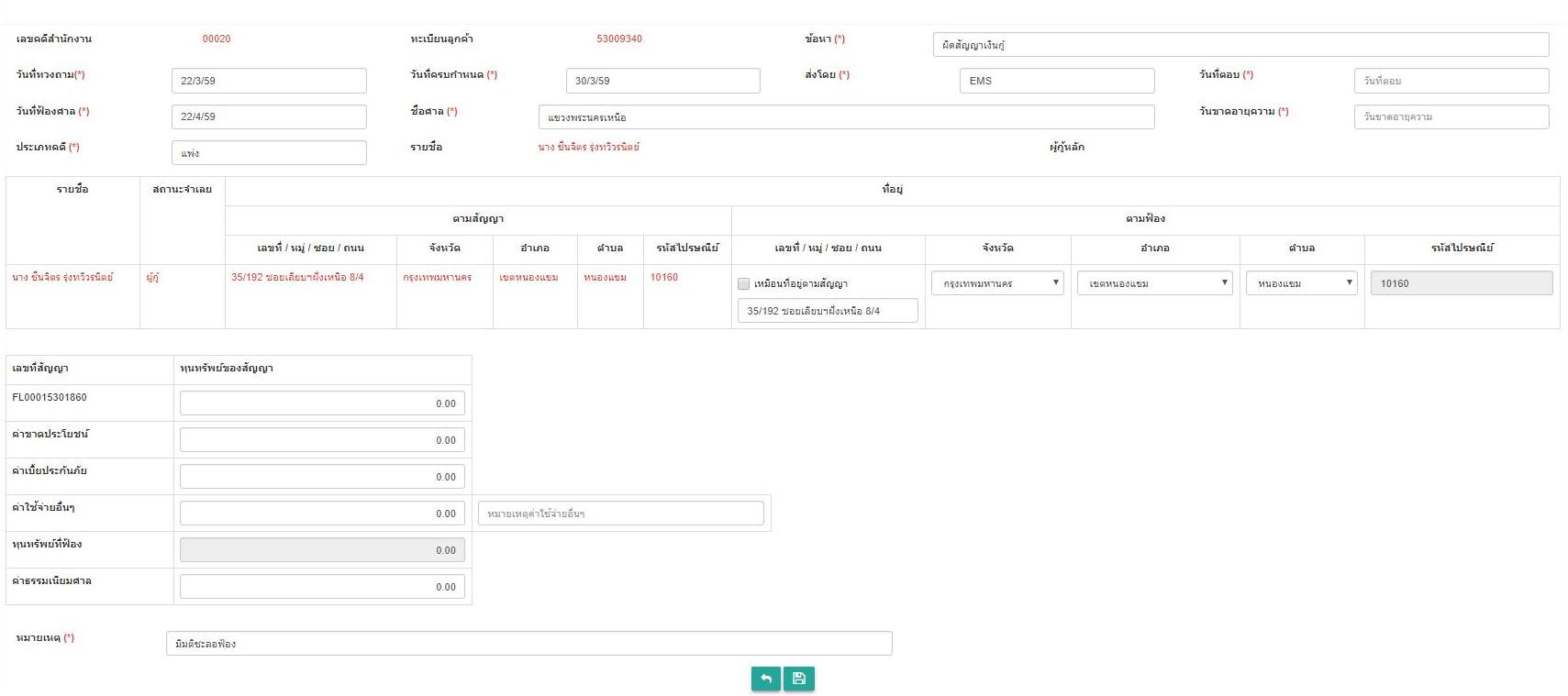Screen dimensions: 1568x696
Task: Focus the ค่าเบี้ยประกันภัย amount field
Action: tap(322, 477)
